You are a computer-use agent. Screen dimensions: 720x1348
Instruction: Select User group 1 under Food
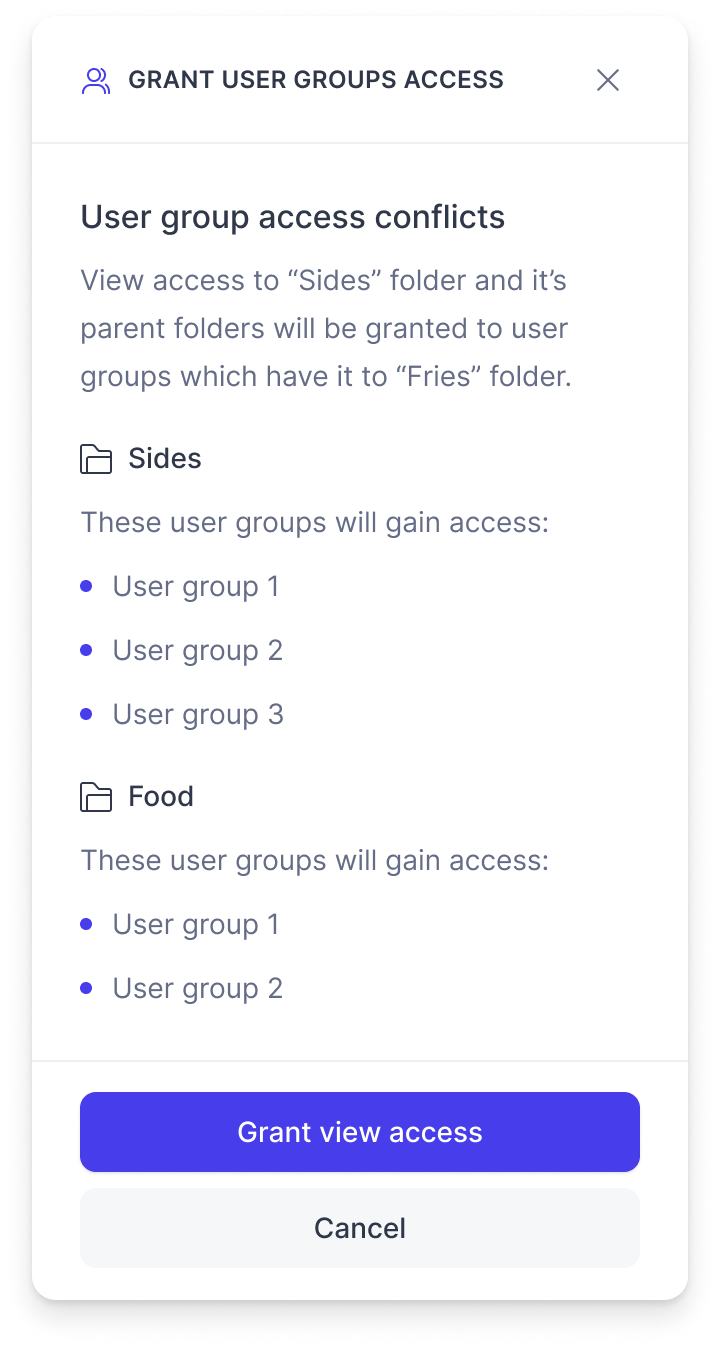[196, 924]
